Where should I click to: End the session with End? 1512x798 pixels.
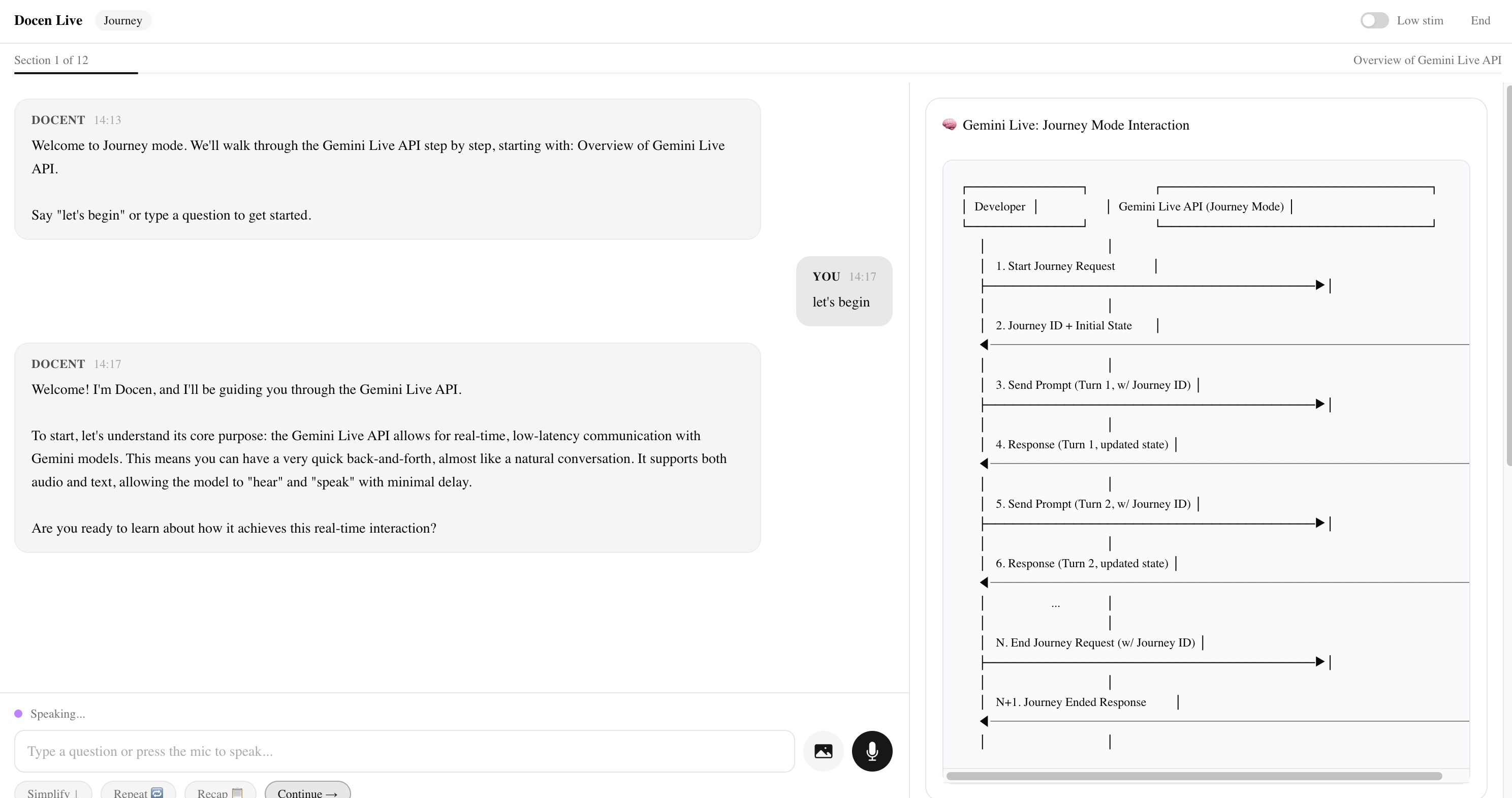[1480, 20]
